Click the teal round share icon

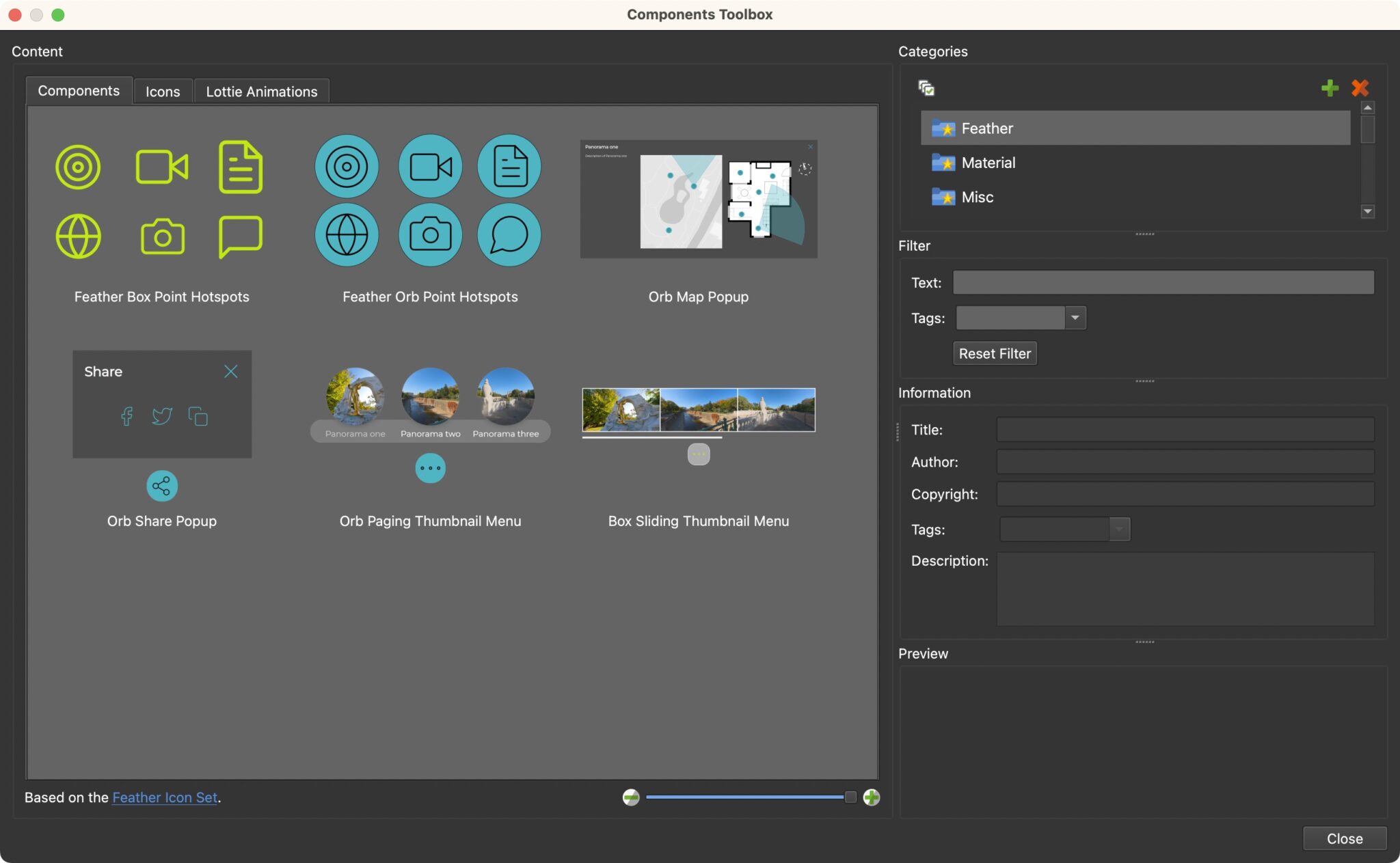(x=162, y=486)
